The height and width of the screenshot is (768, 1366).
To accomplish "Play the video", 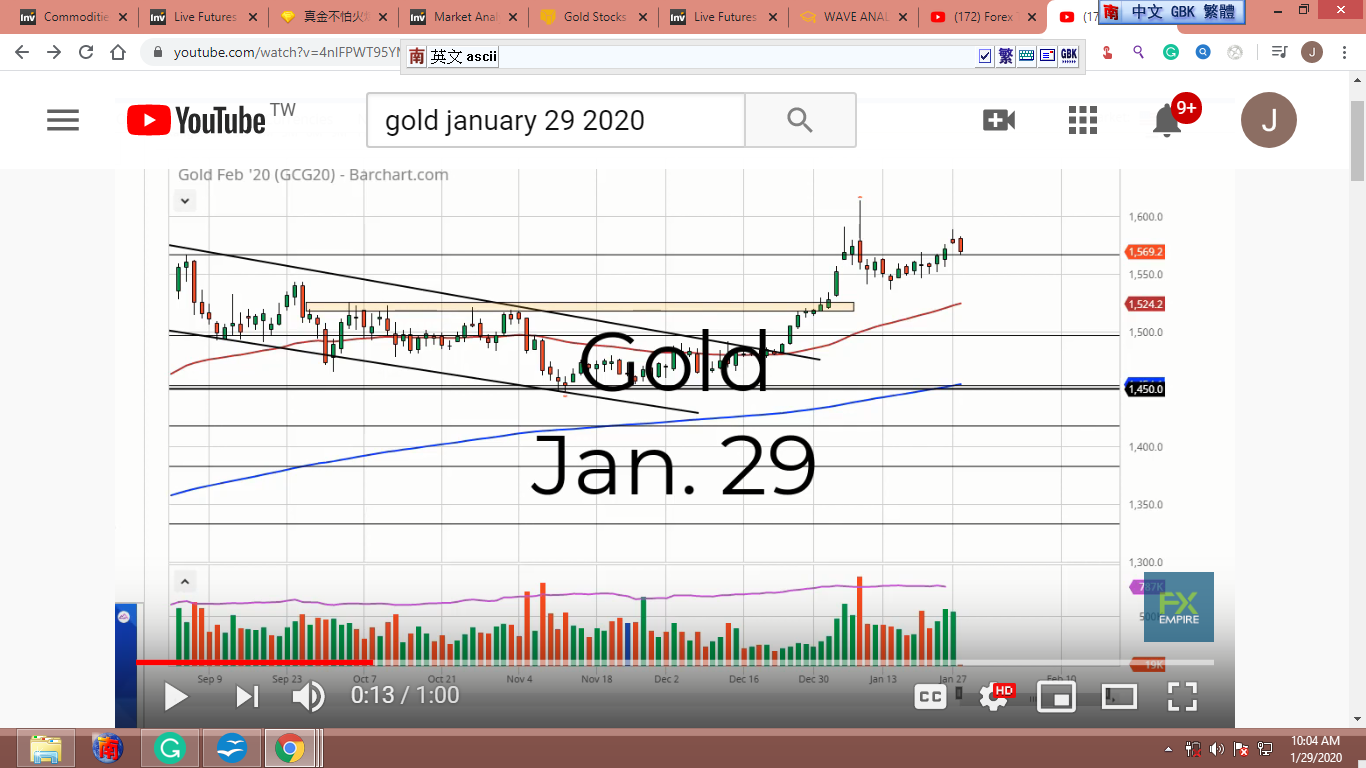I will coord(175,696).
